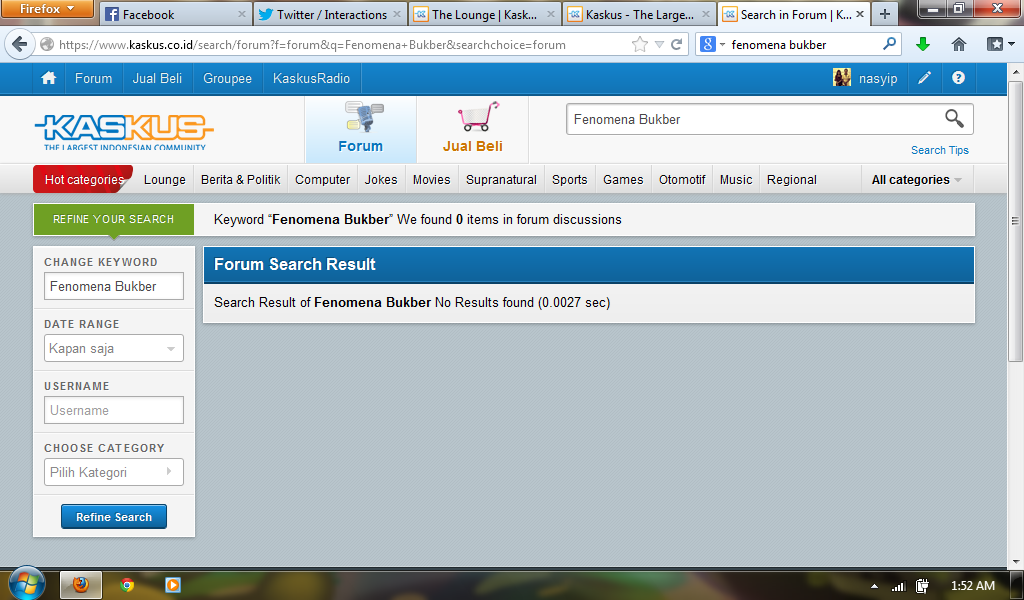Image resolution: width=1024 pixels, height=600 pixels.
Task: Click the Username filter field
Action: point(114,410)
